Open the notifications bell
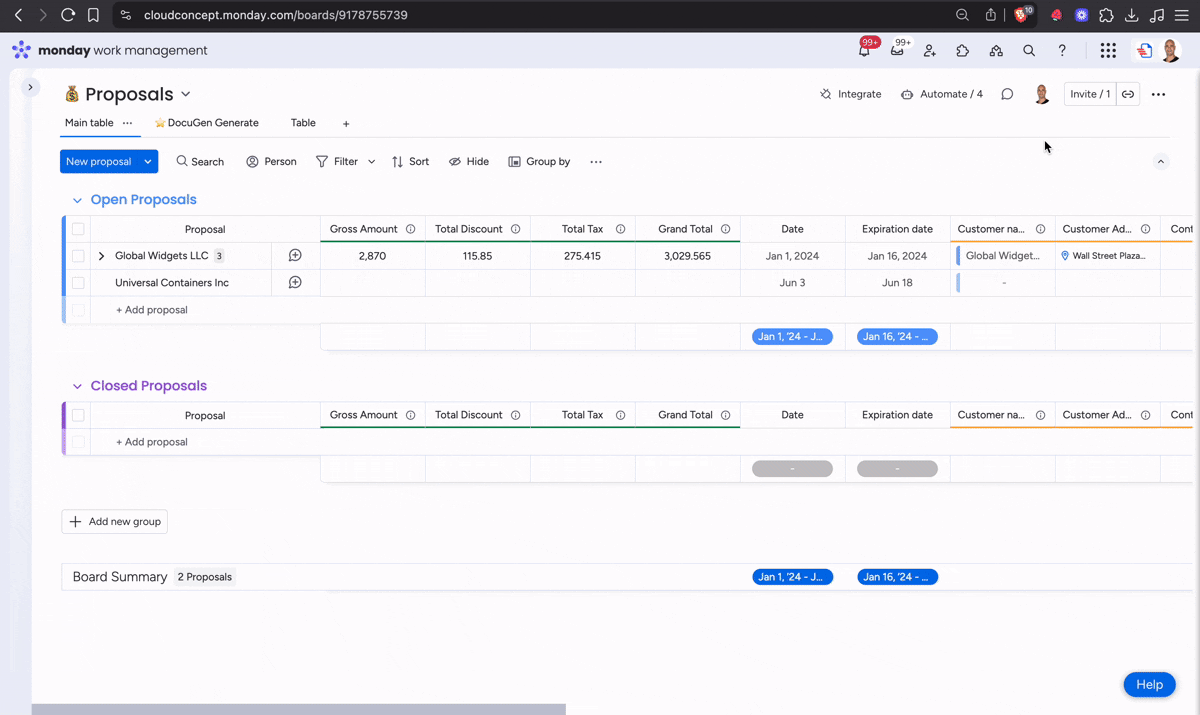 (x=865, y=50)
